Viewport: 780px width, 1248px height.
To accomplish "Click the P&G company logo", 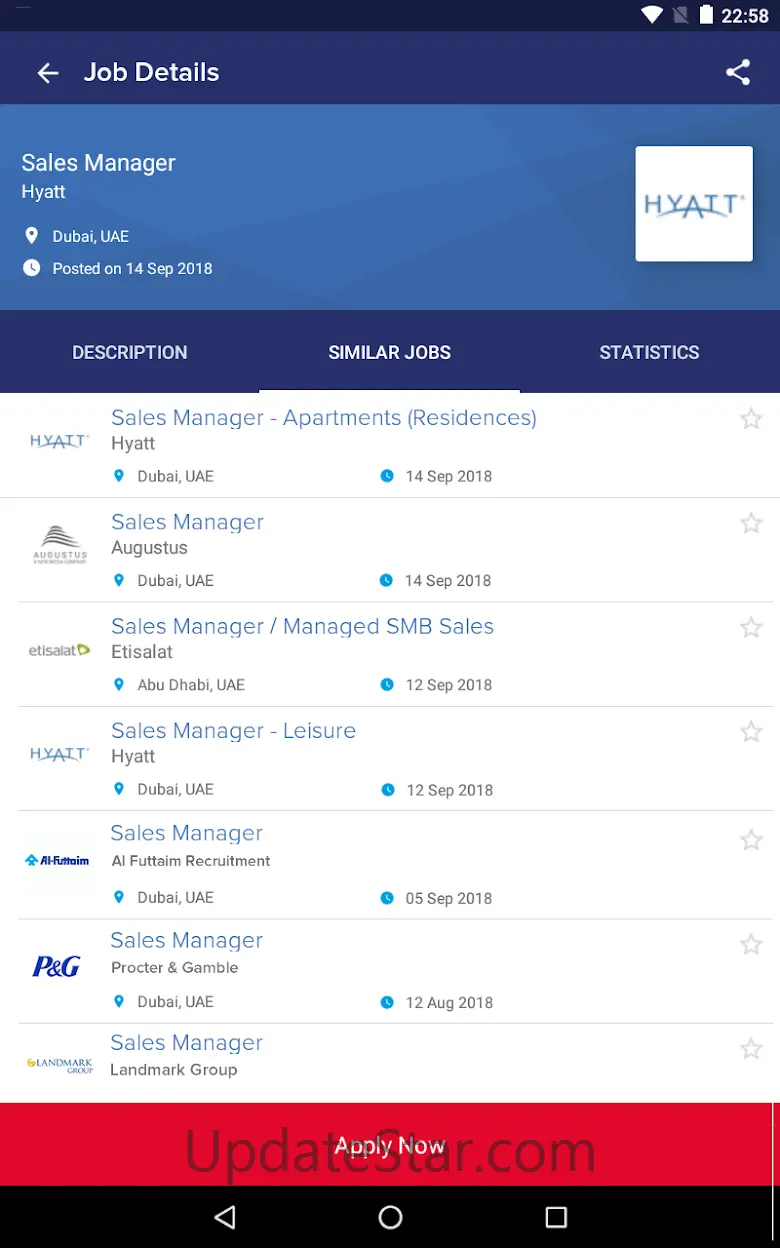I will click(56, 966).
